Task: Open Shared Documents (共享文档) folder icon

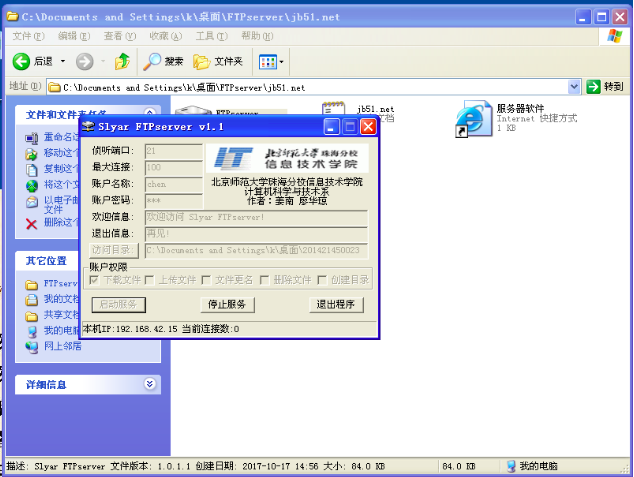Action: pyautogui.click(x=31, y=316)
